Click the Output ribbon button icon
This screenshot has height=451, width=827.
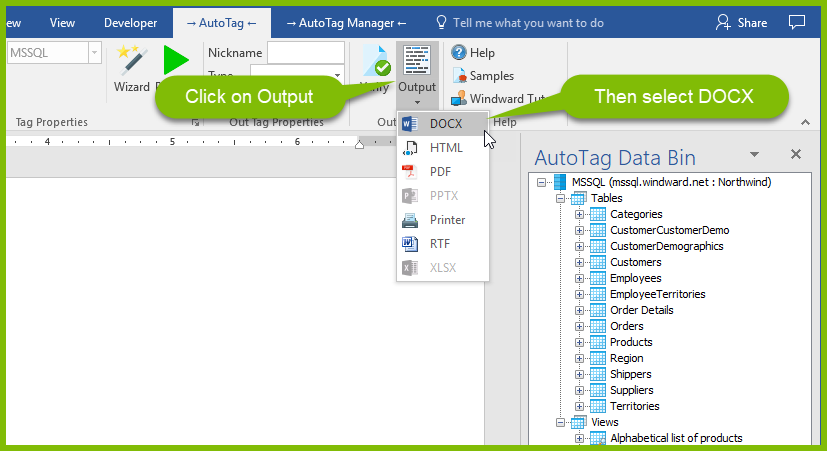click(417, 60)
